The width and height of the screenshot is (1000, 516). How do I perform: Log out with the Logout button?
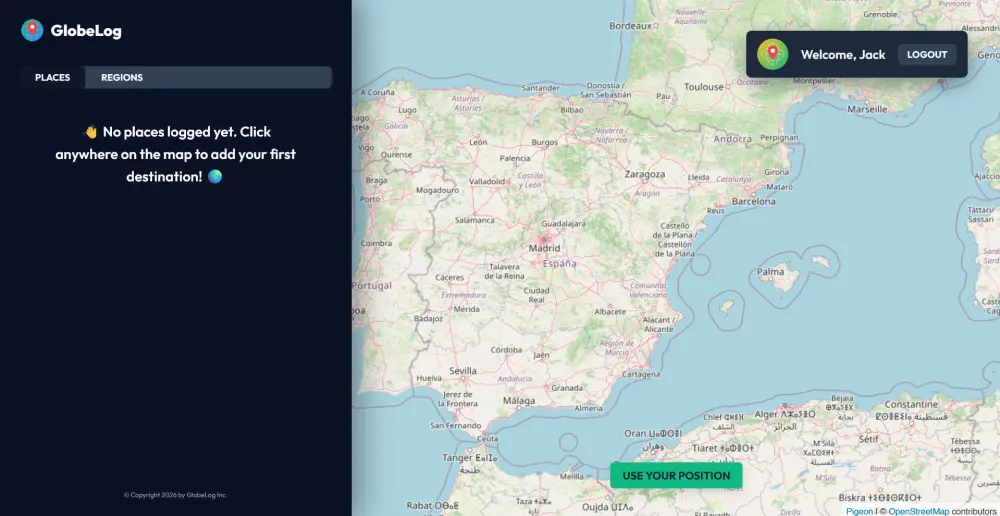927,54
